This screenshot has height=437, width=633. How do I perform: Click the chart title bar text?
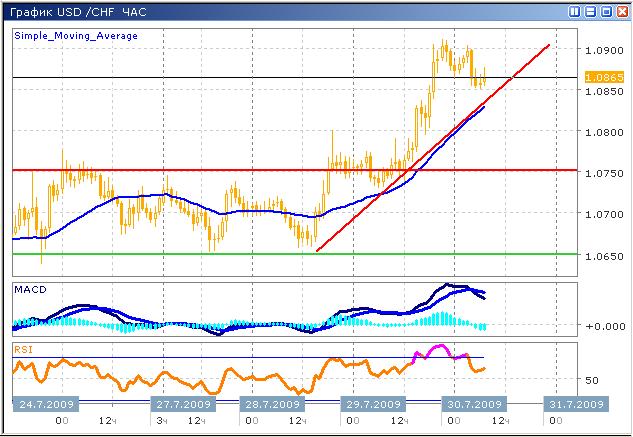(69, 11)
